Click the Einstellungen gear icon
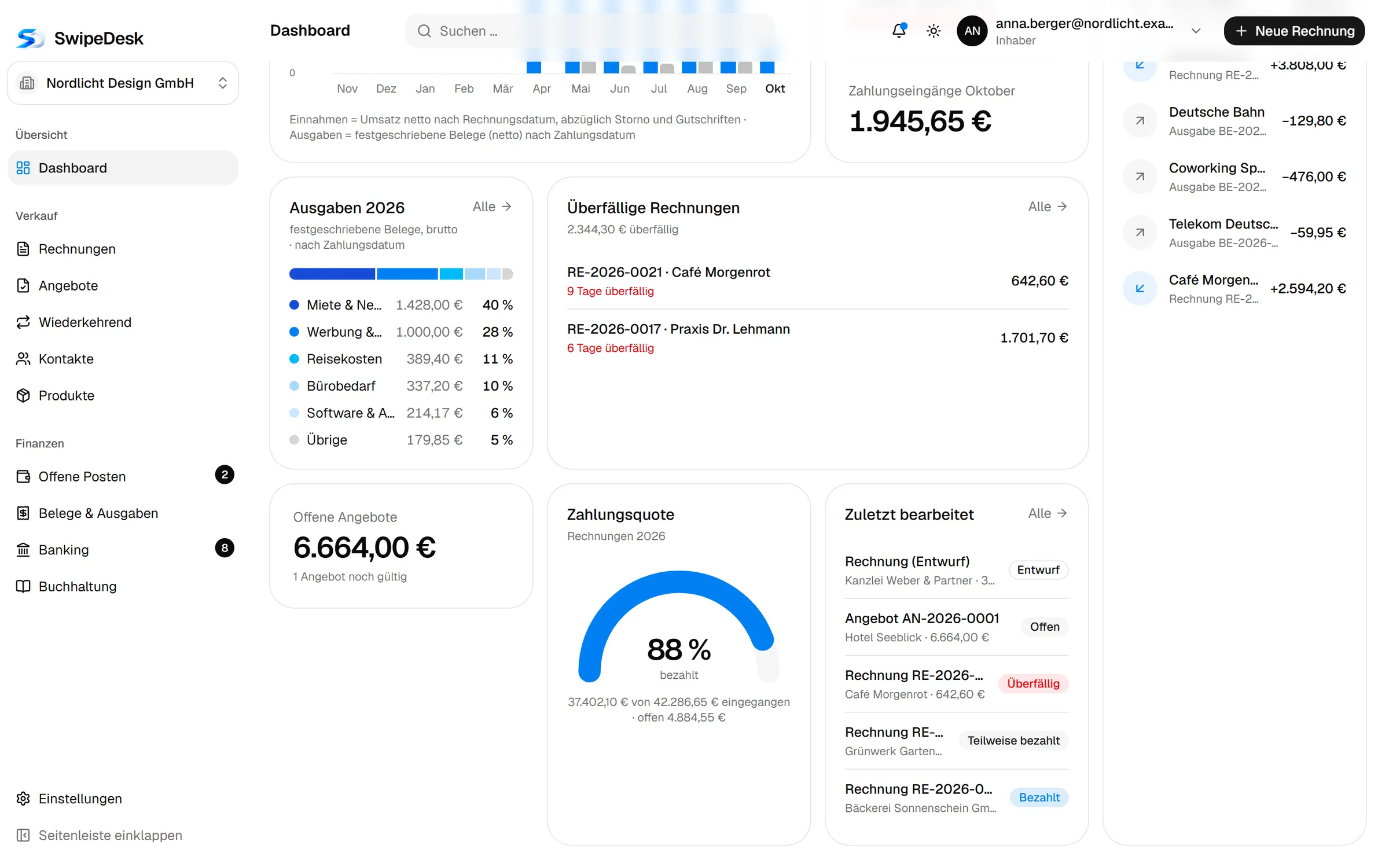This screenshot has height=868, width=1389. [x=23, y=799]
